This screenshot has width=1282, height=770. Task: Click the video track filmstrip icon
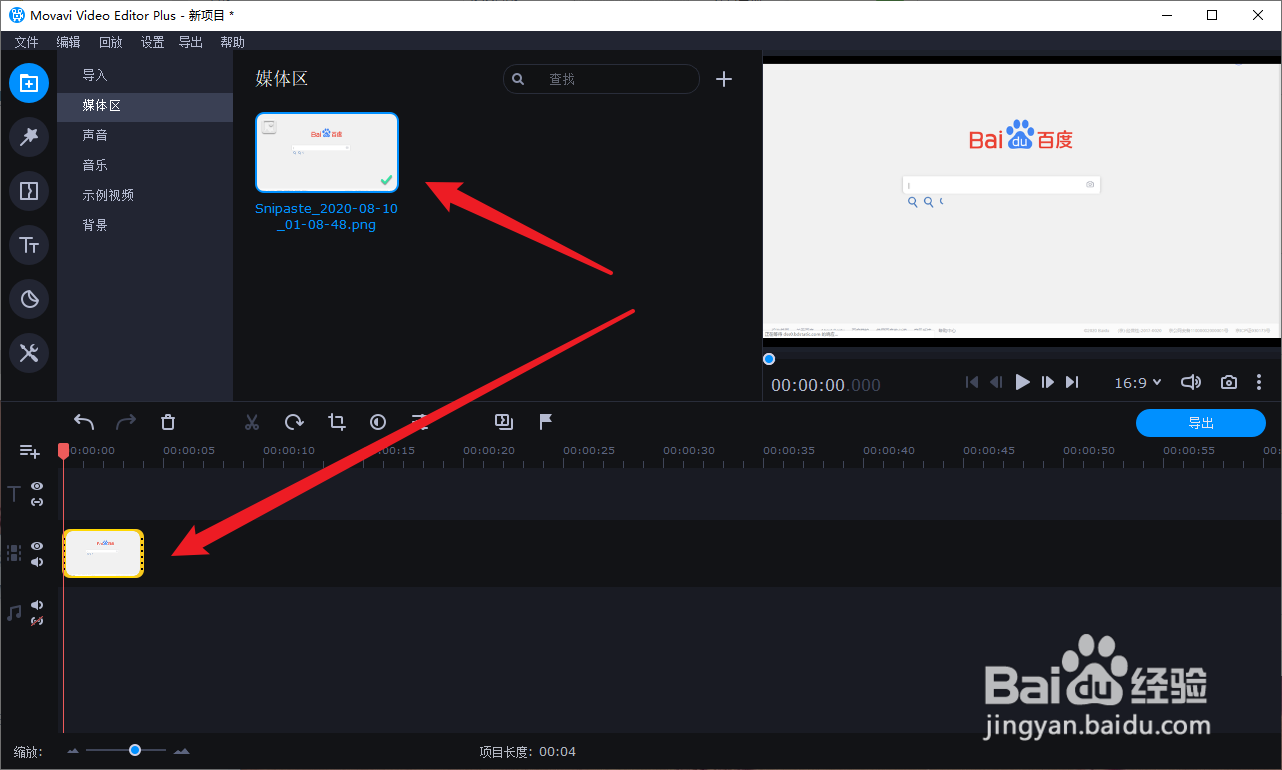click(x=14, y=553)
